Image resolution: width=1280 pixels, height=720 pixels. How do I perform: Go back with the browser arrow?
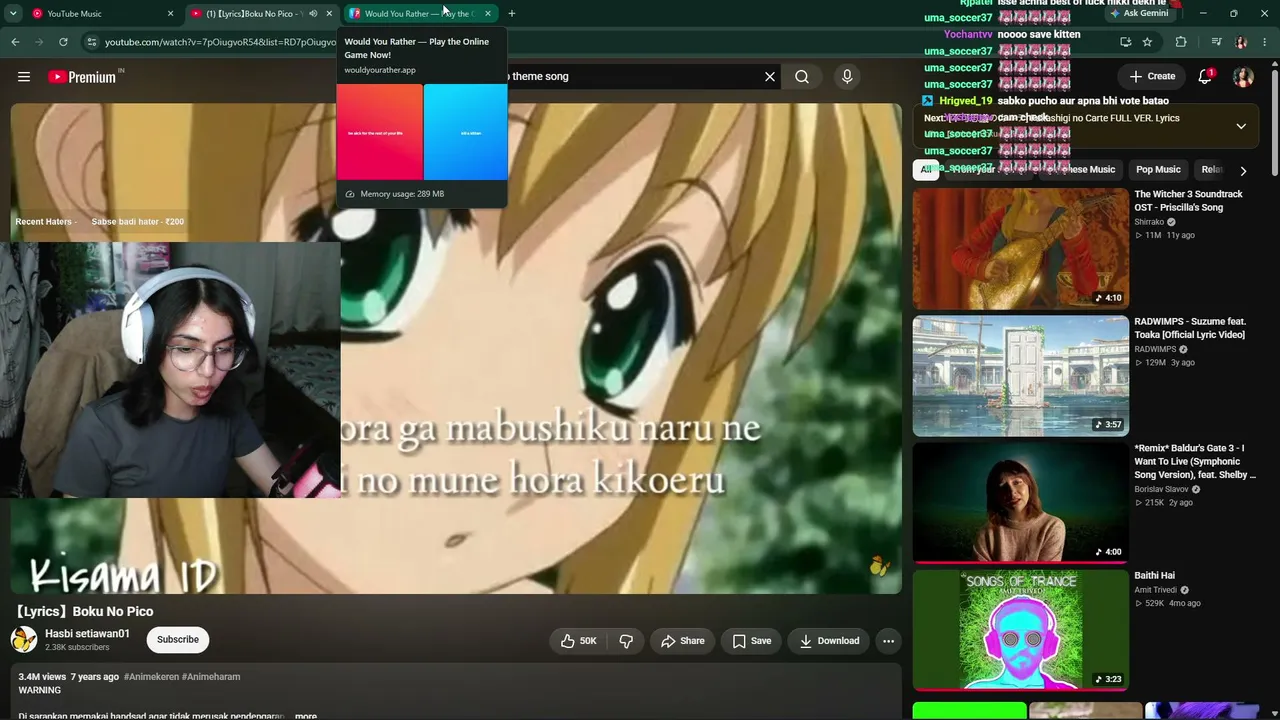point(15,42)
